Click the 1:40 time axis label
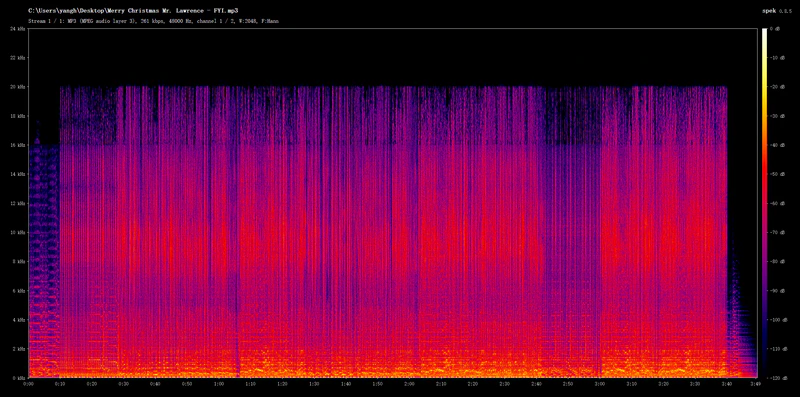800x397 pixels. click(x=346, y=383)
